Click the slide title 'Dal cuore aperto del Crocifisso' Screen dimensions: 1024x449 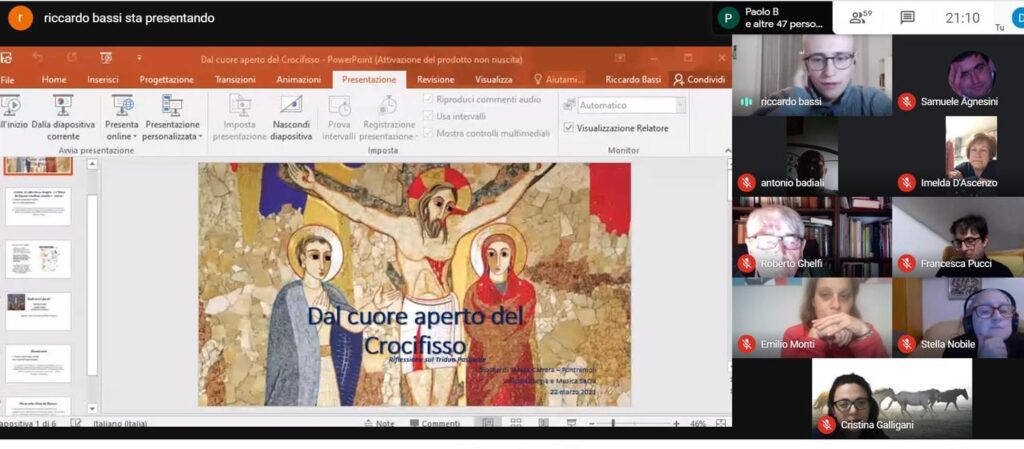point(415,331)
